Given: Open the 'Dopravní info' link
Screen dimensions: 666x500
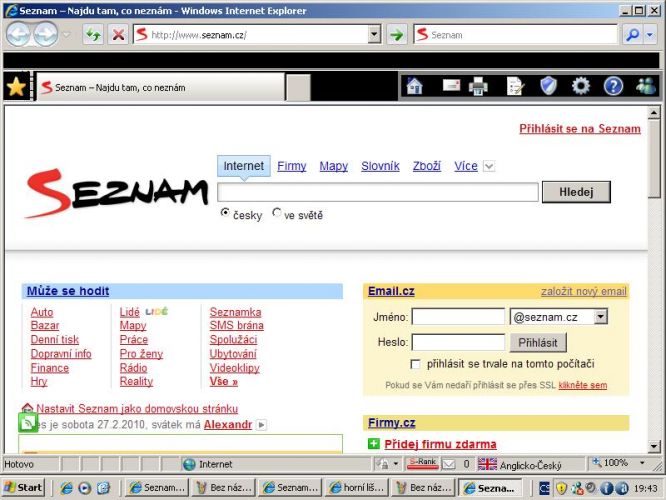Looking at the screenshot, I should coord(61,353).
